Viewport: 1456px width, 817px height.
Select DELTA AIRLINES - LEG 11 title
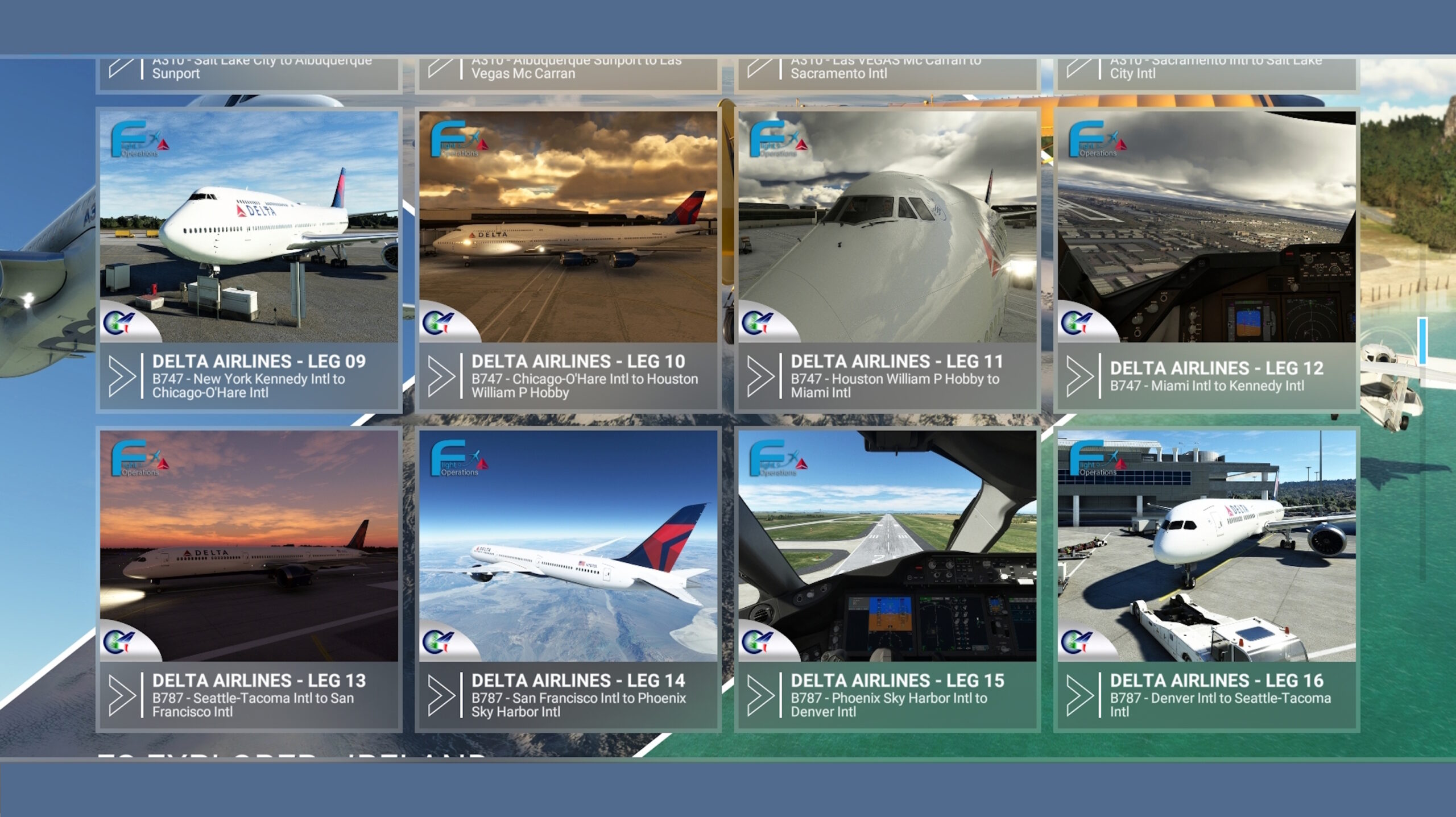pos(897,361)
